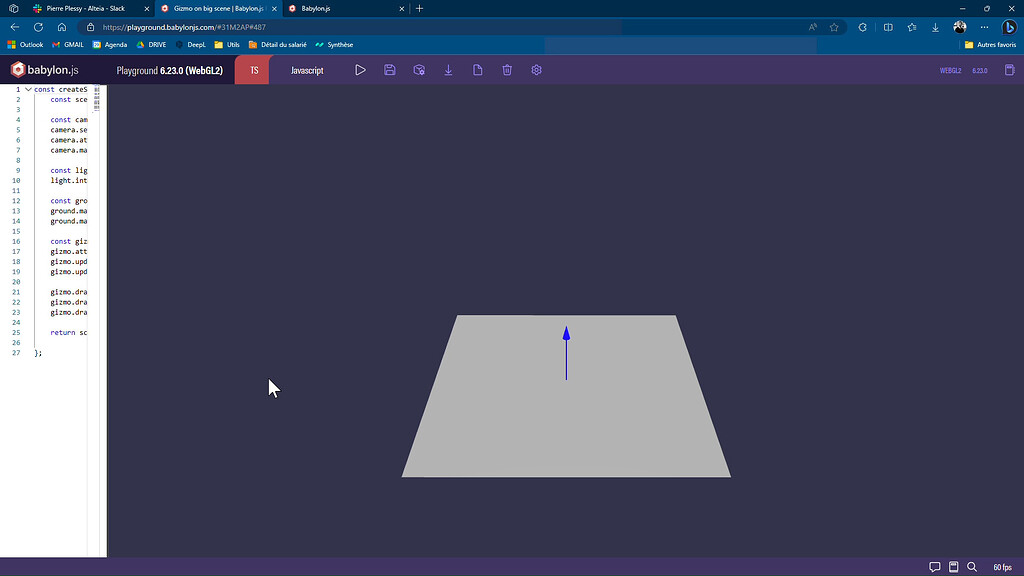1024x576 pixels.
Task: Select the TS language tab
Action: [253, 70]
